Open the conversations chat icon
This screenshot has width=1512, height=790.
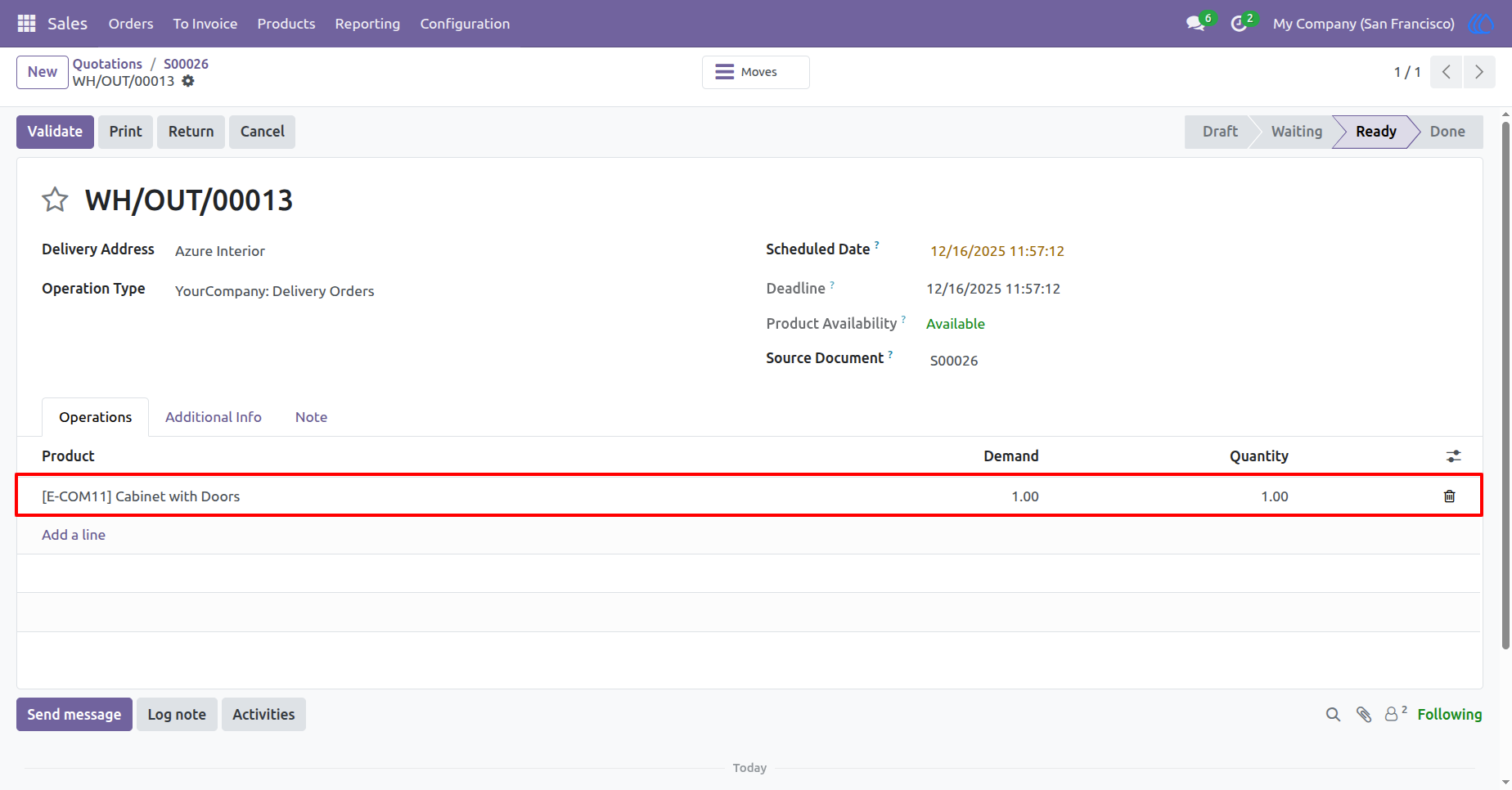1196,24
